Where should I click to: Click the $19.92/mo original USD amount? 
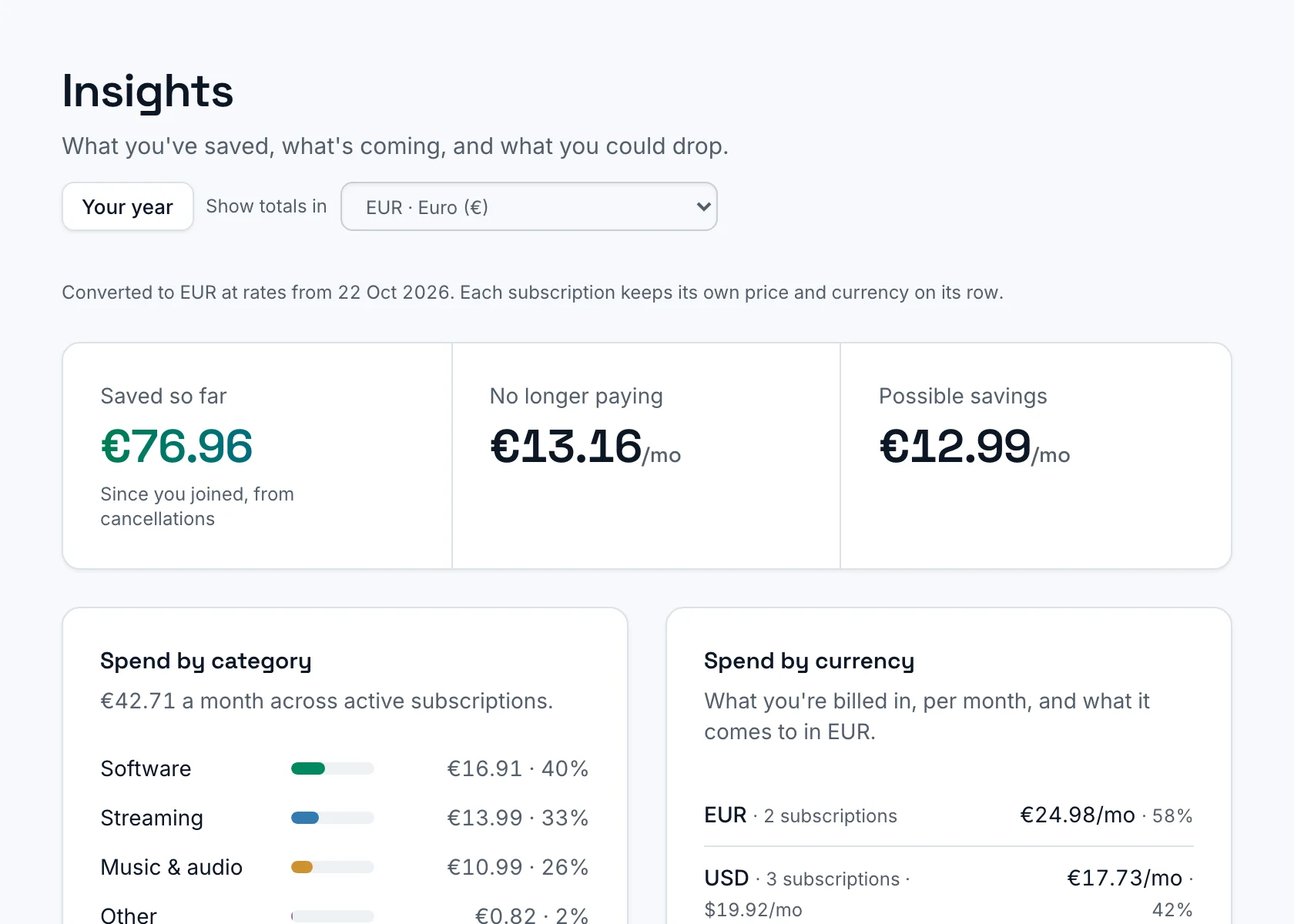pyautogui.click(x=753, y=910)
